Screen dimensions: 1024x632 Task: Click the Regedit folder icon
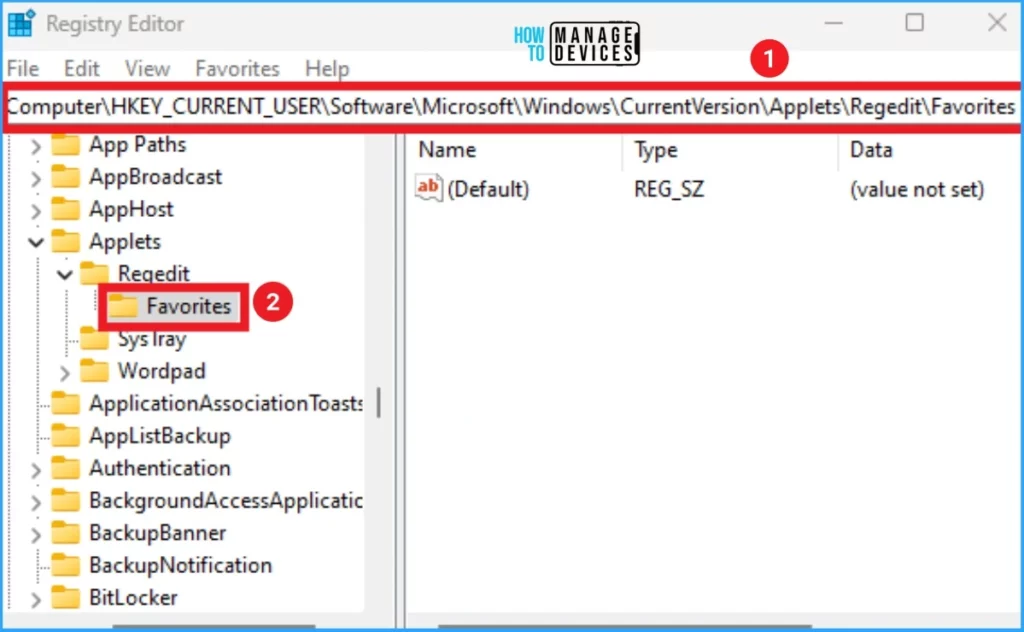point(94,274)
